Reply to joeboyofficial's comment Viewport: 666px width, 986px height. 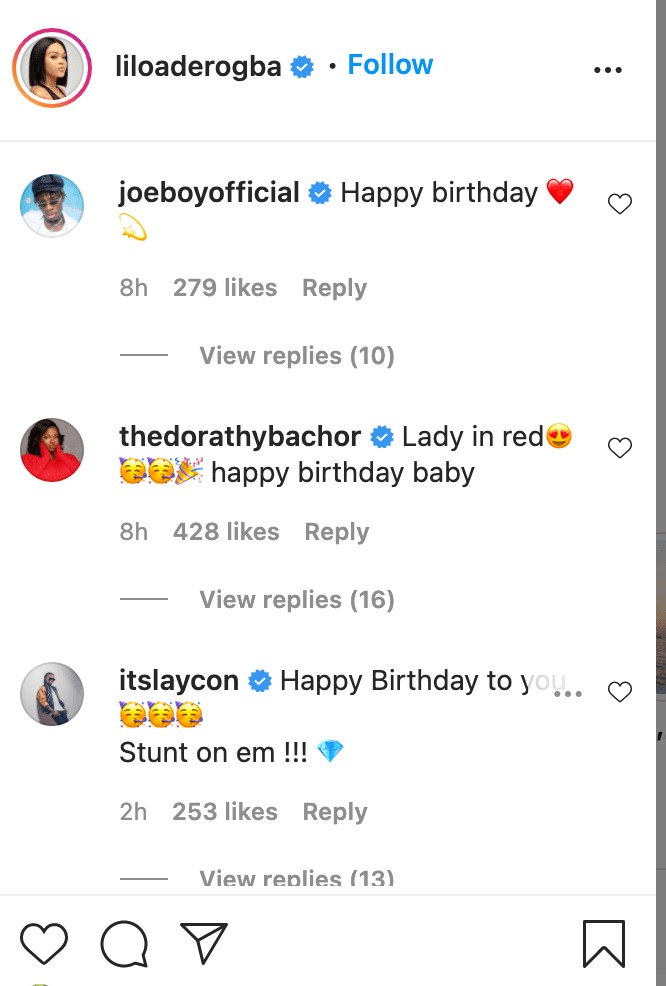click(334, 288)
